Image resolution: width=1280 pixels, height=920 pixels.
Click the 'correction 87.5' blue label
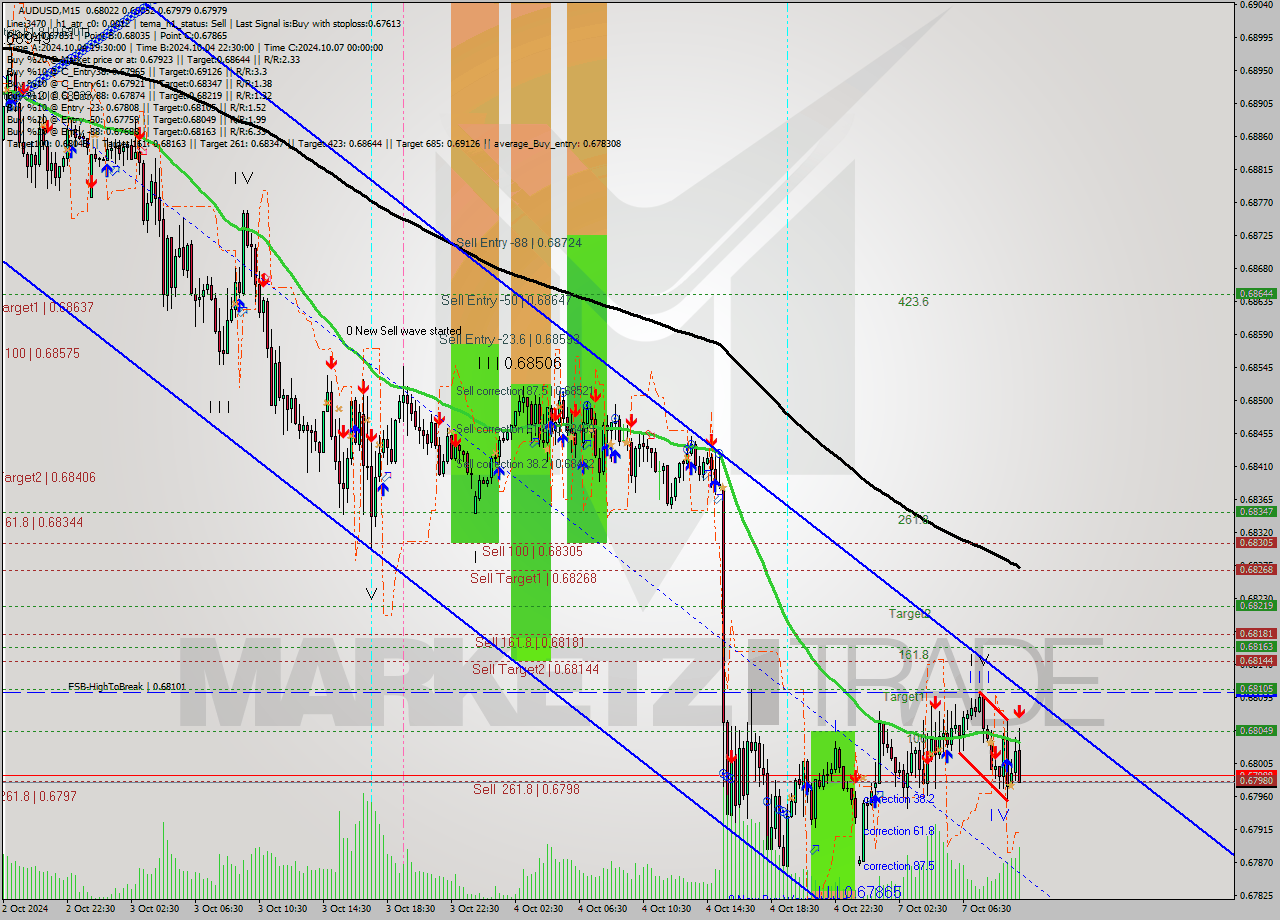pyautogui.click(x=899, y=866)
